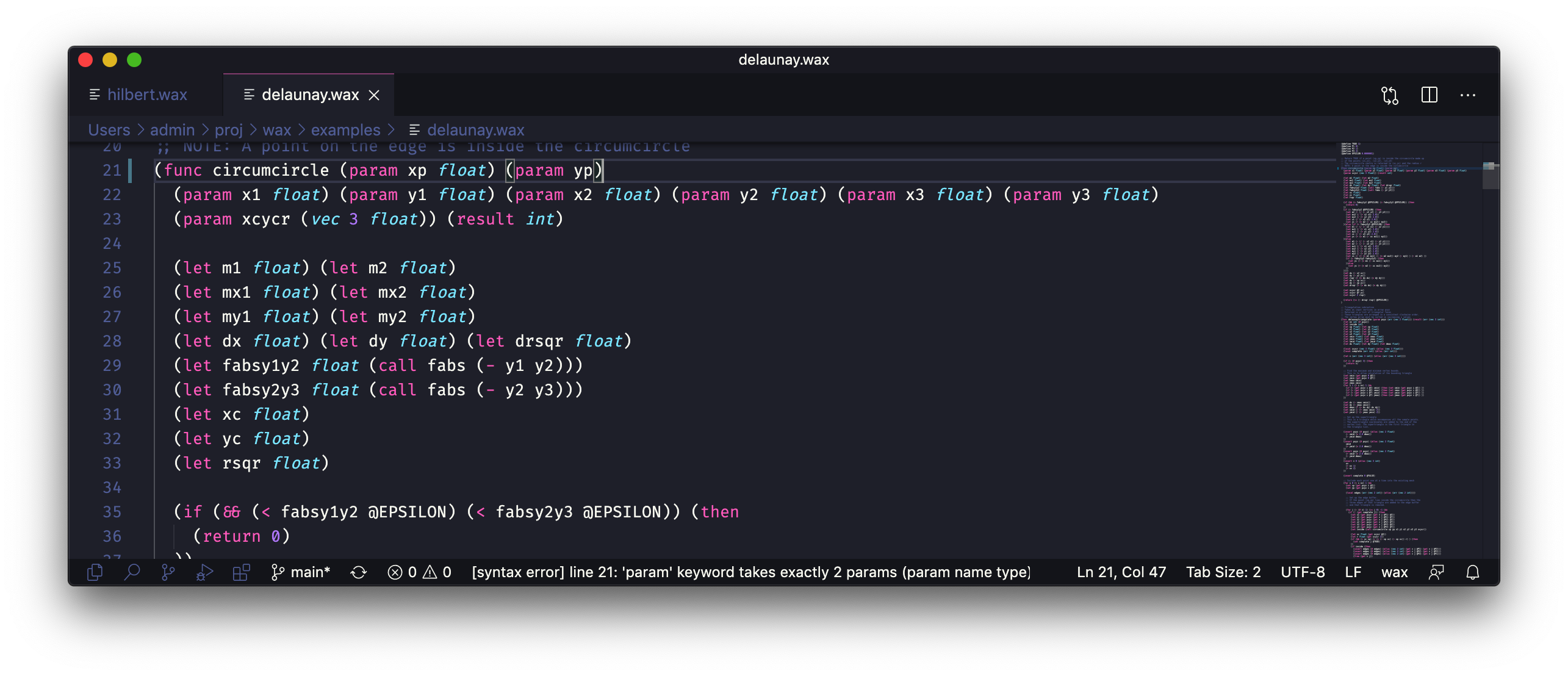Image resolution: width=1568 pixels, height=676 pixels.
Task: Close the delaunay.wax tab
Action: coord(375,95)
